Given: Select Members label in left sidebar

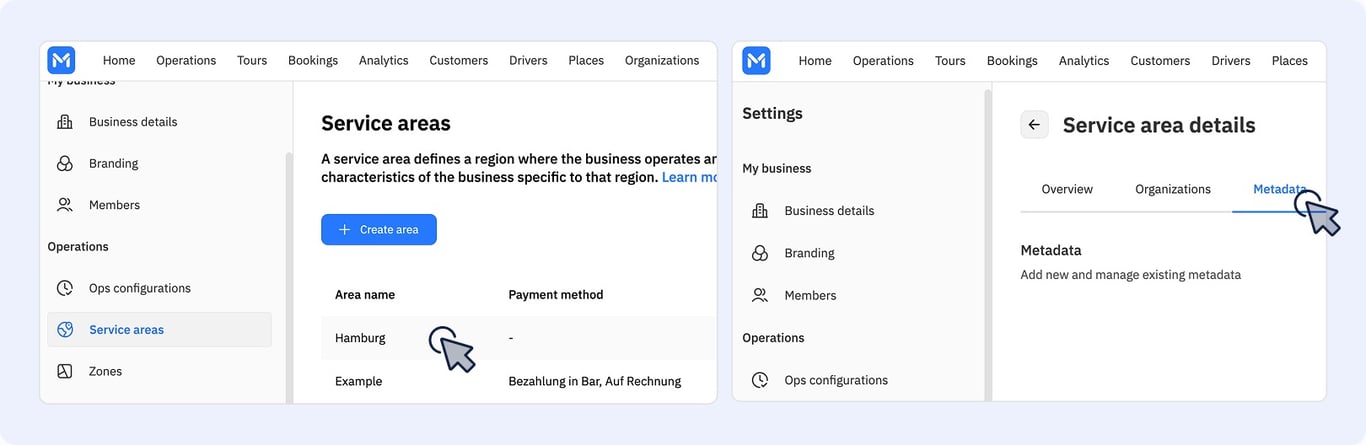Looking at the screenshot, I should [115, 205].
